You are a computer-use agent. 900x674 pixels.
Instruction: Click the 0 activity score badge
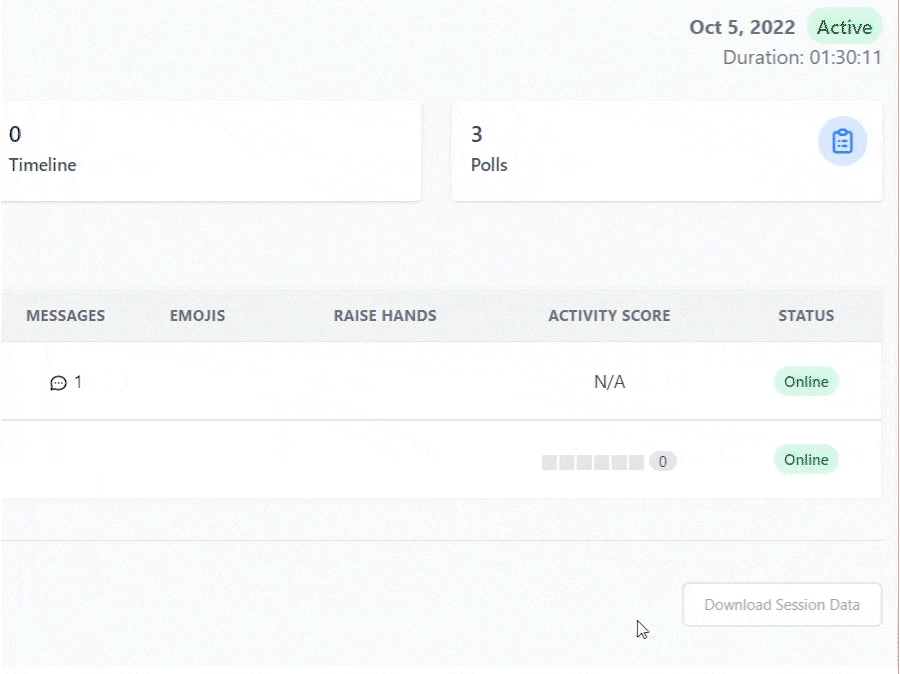662,462
